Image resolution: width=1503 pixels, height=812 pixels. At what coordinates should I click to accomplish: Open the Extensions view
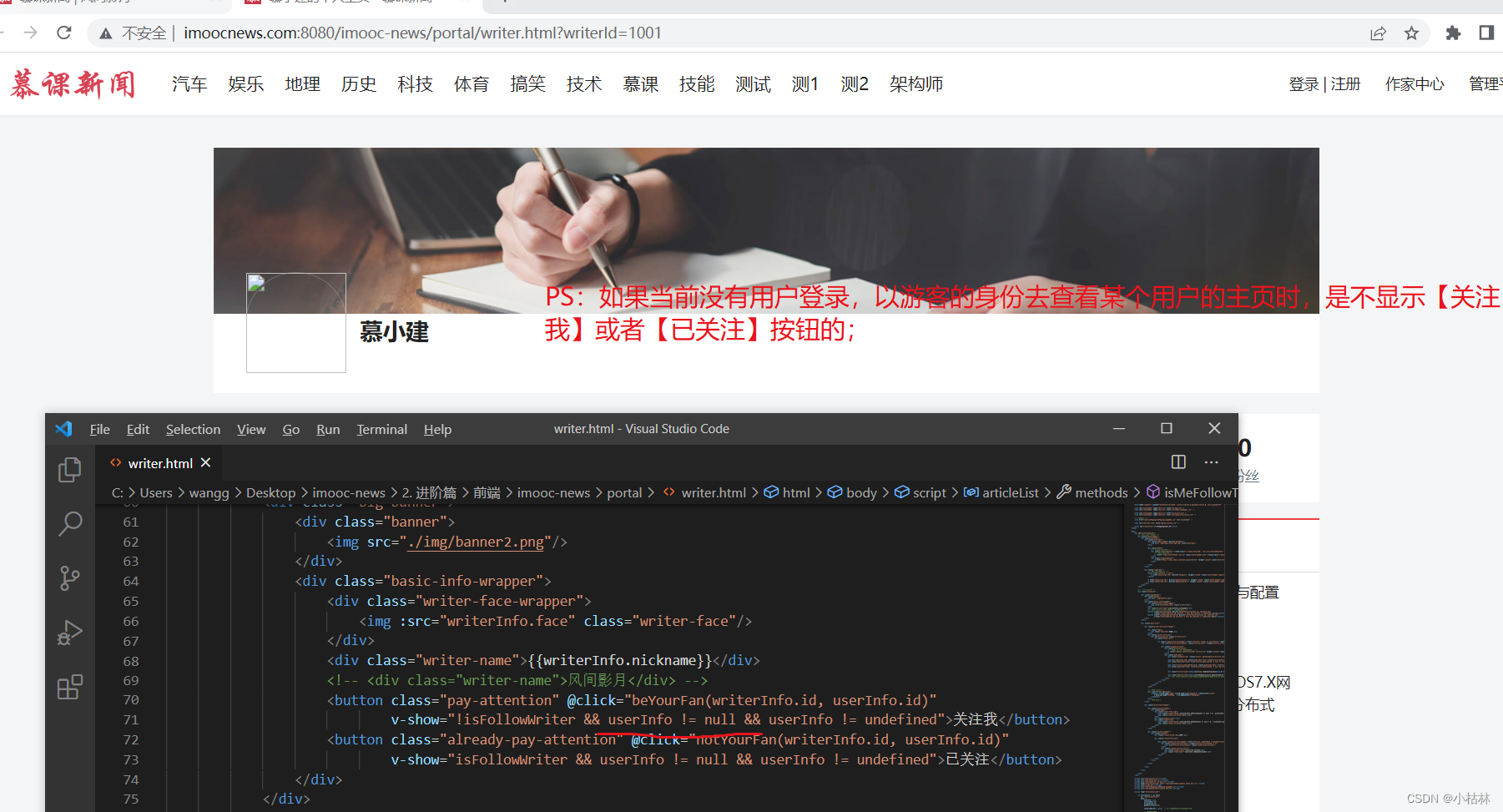click(x=70, y=687)
